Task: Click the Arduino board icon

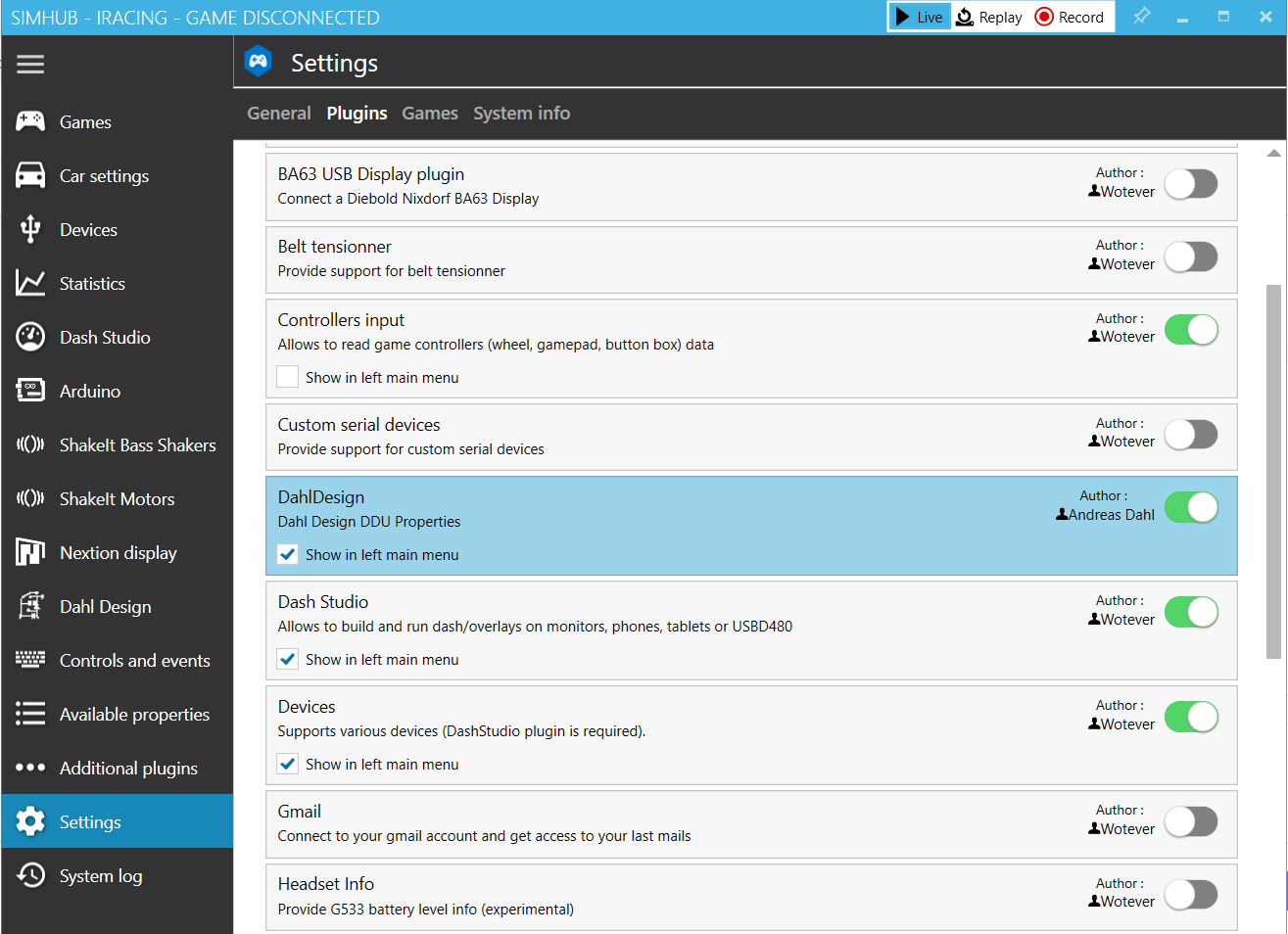Action: tap(30, 391)
